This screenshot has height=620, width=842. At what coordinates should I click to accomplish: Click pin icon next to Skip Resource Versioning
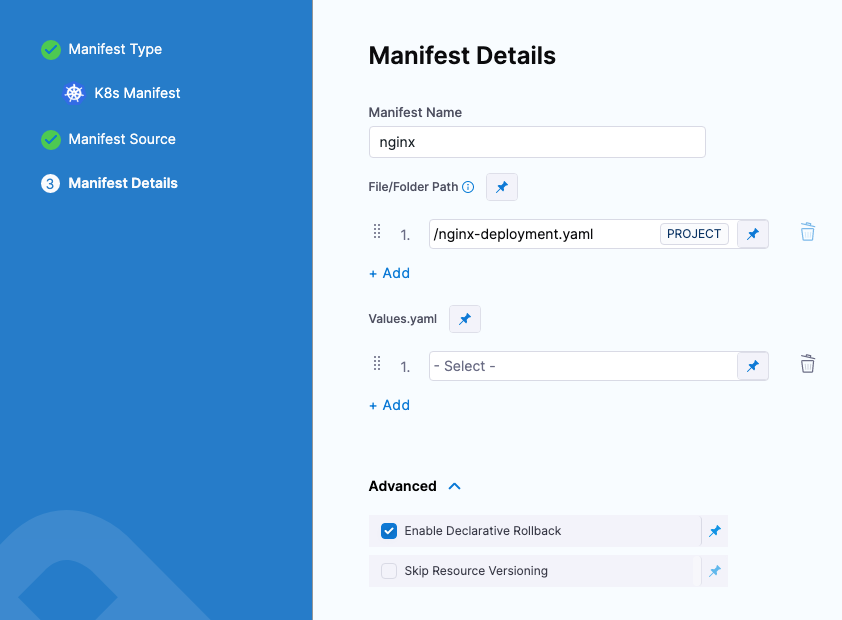pyautogui.click(x=714, y=571)
